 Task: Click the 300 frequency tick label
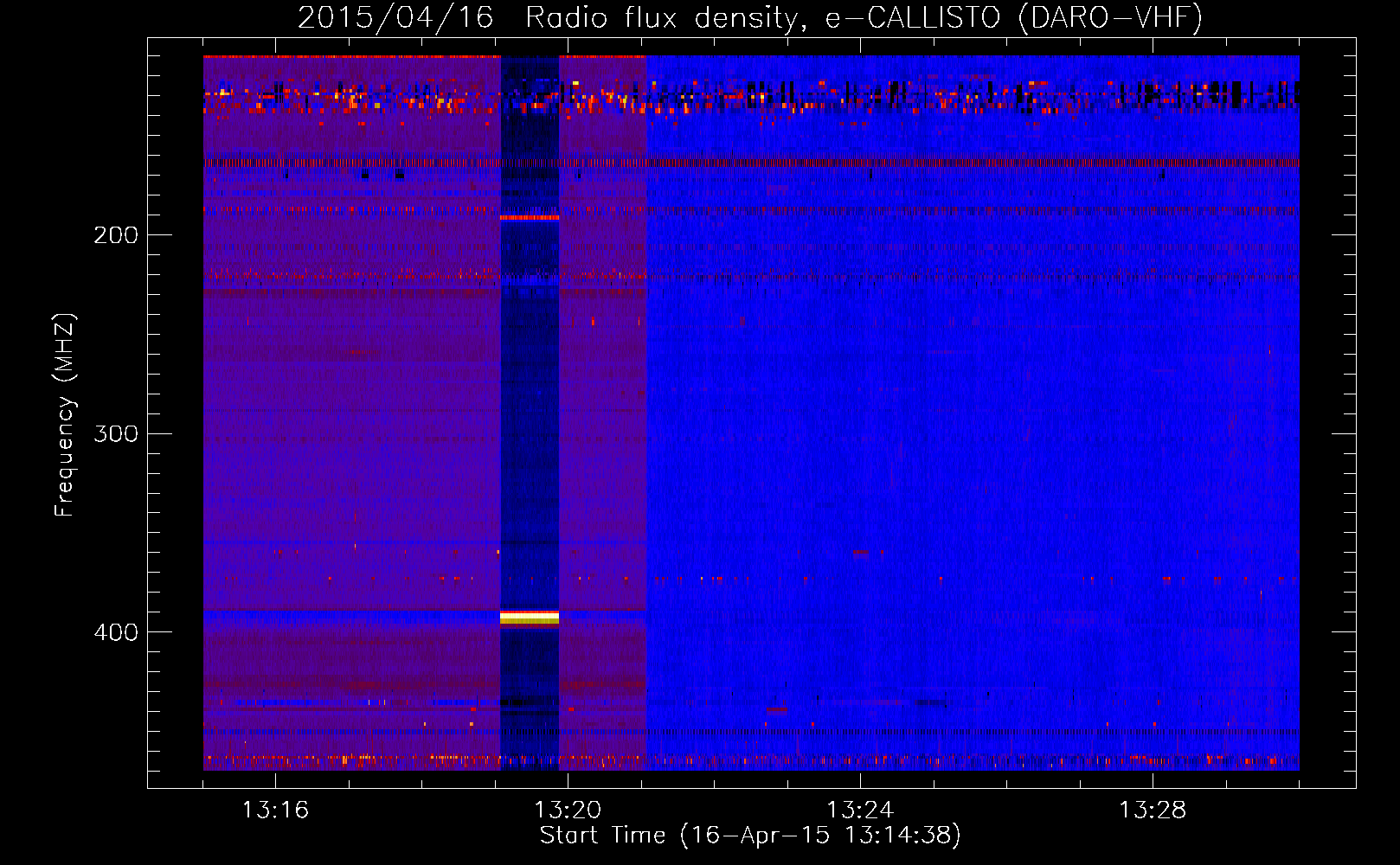(x=116, y=433)
